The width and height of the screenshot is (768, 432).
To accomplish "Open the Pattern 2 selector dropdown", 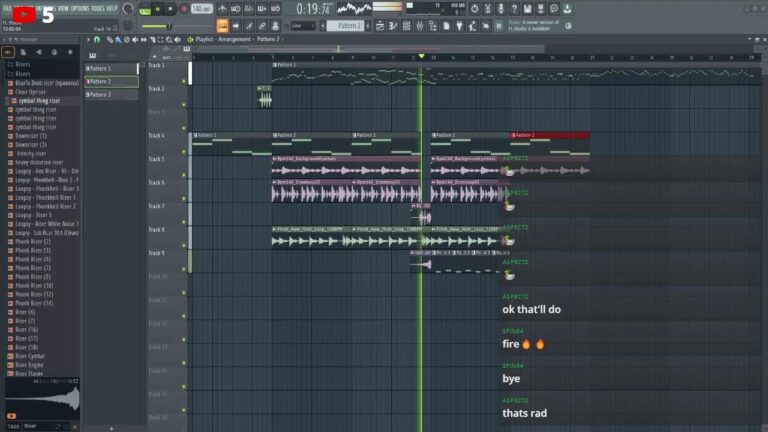I will click(x=345, y=26).
